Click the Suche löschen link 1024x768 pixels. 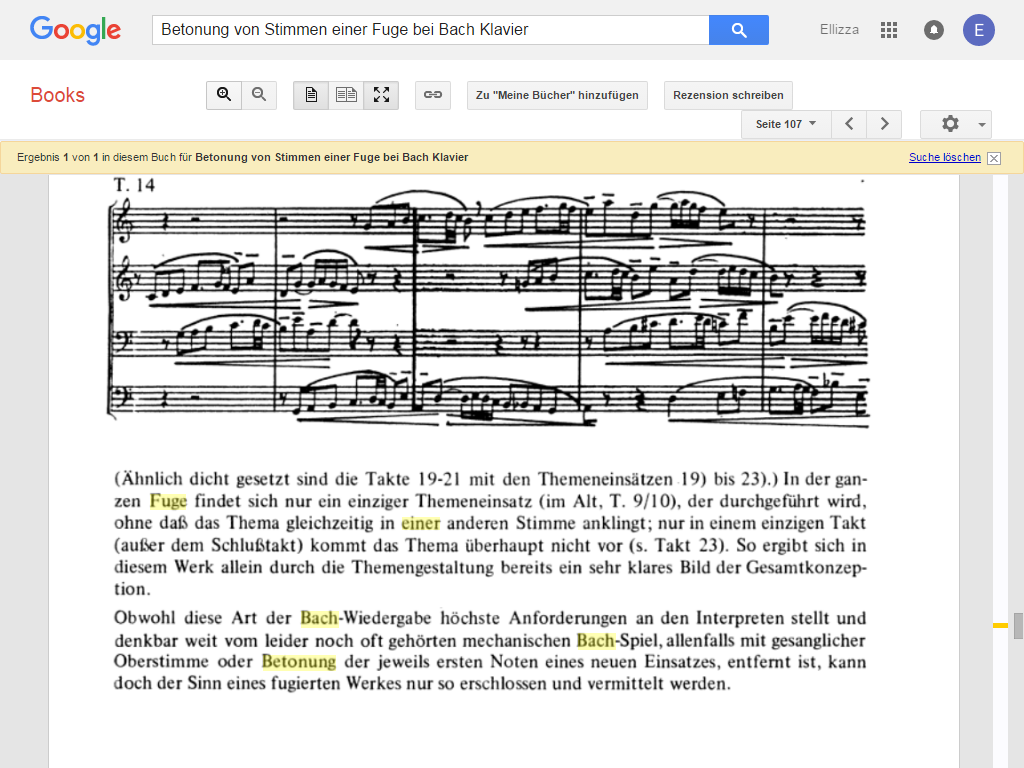pos(944,157)
